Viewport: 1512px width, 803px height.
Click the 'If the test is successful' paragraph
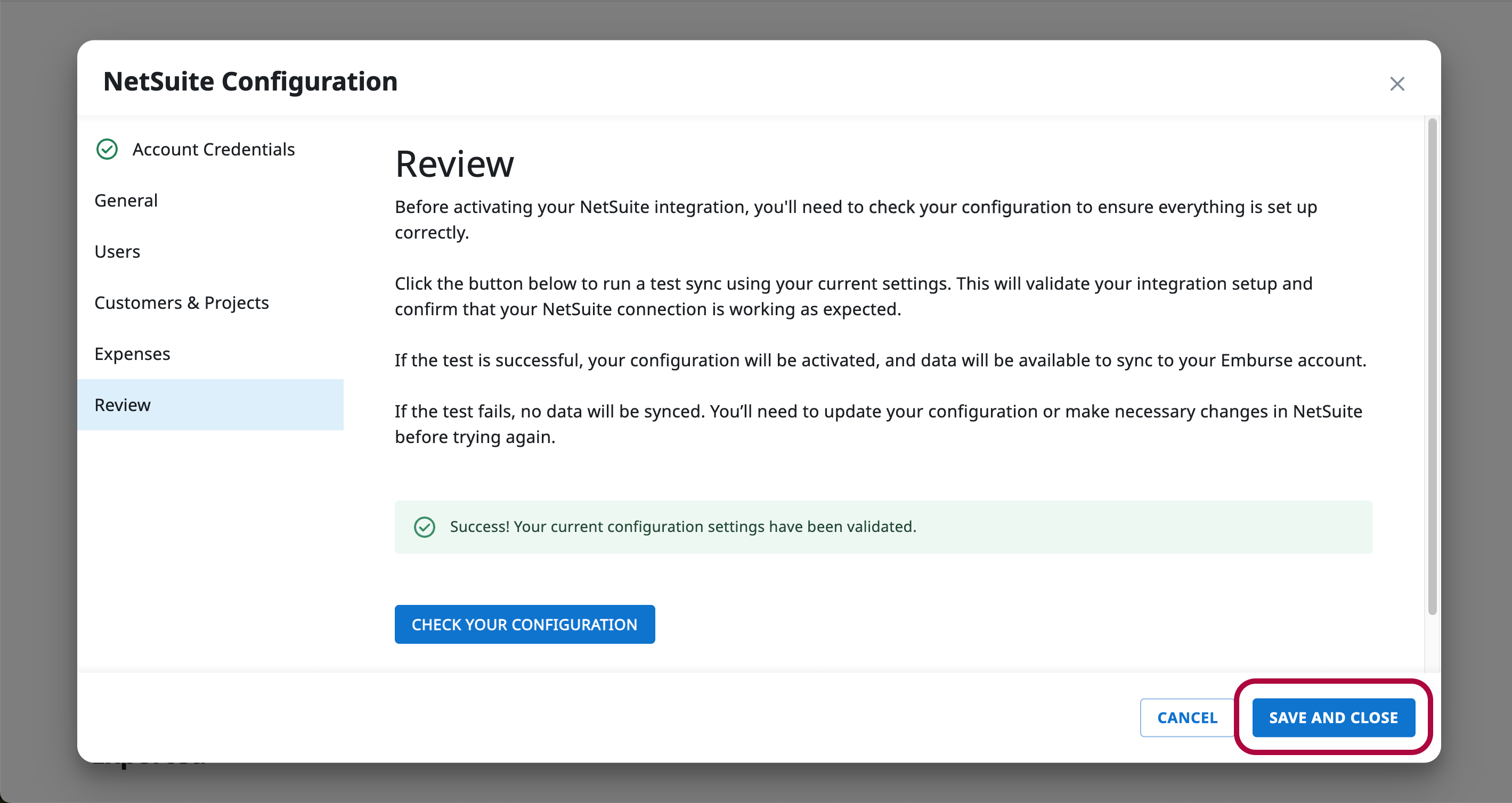tap(880, 360)
